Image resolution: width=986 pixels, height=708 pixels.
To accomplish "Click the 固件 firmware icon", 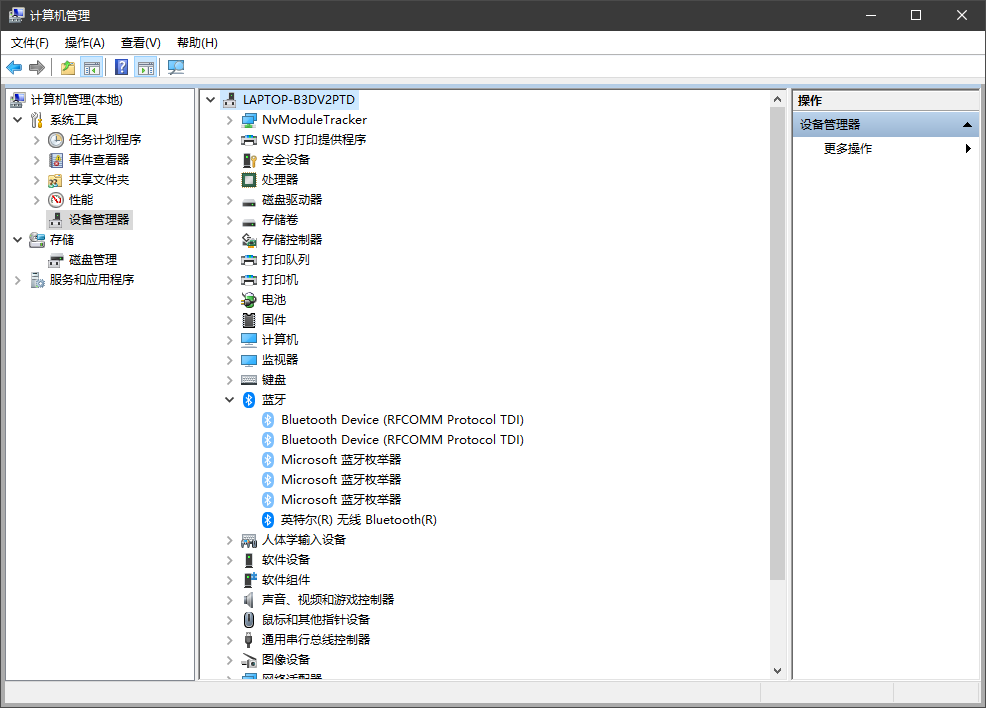I will tap(249, 320).
